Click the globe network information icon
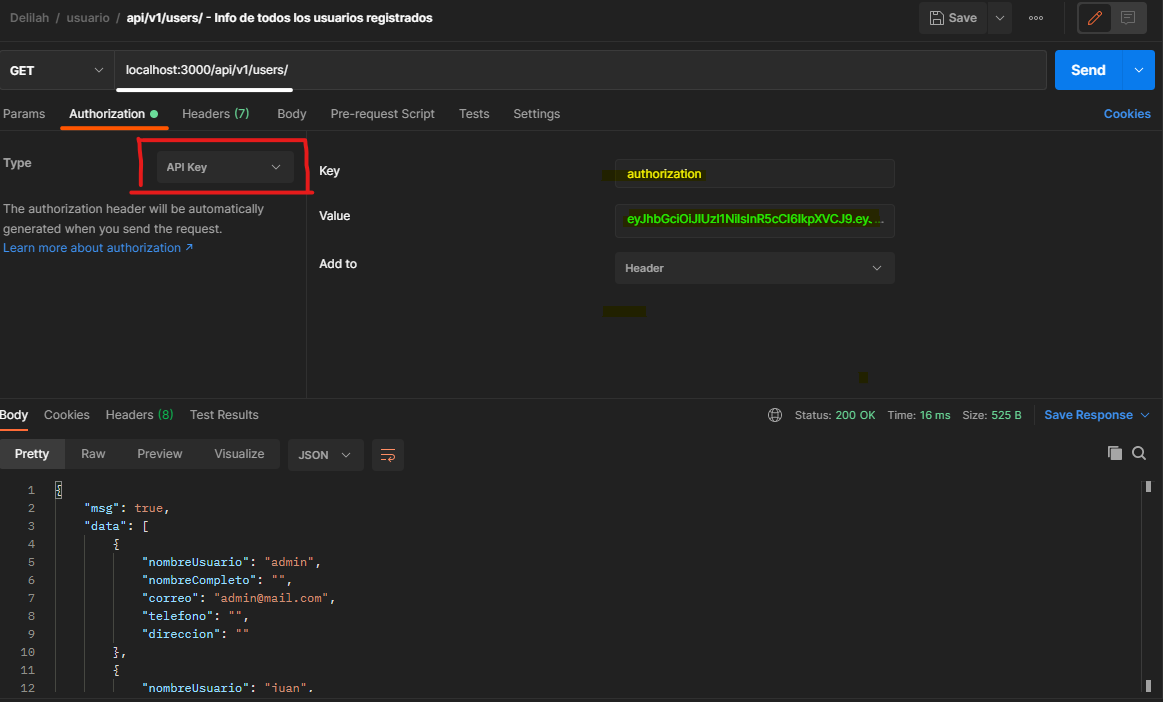This screenshot has height=702, width=1163. (x=775, y=415)
